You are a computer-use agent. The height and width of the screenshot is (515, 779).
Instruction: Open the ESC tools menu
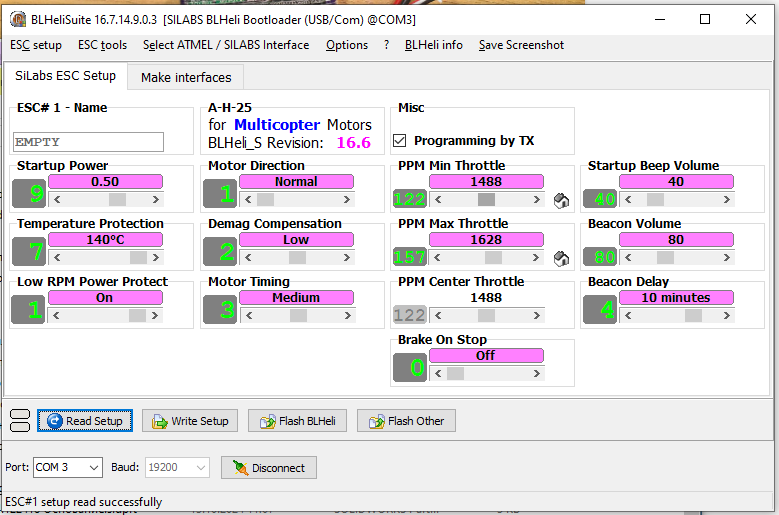pyautogui.click(x=102, y=45)
